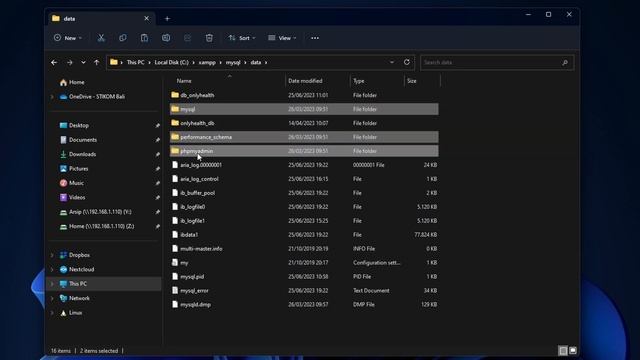Close the data tab
640x360 pixels.
click(147, 18)
